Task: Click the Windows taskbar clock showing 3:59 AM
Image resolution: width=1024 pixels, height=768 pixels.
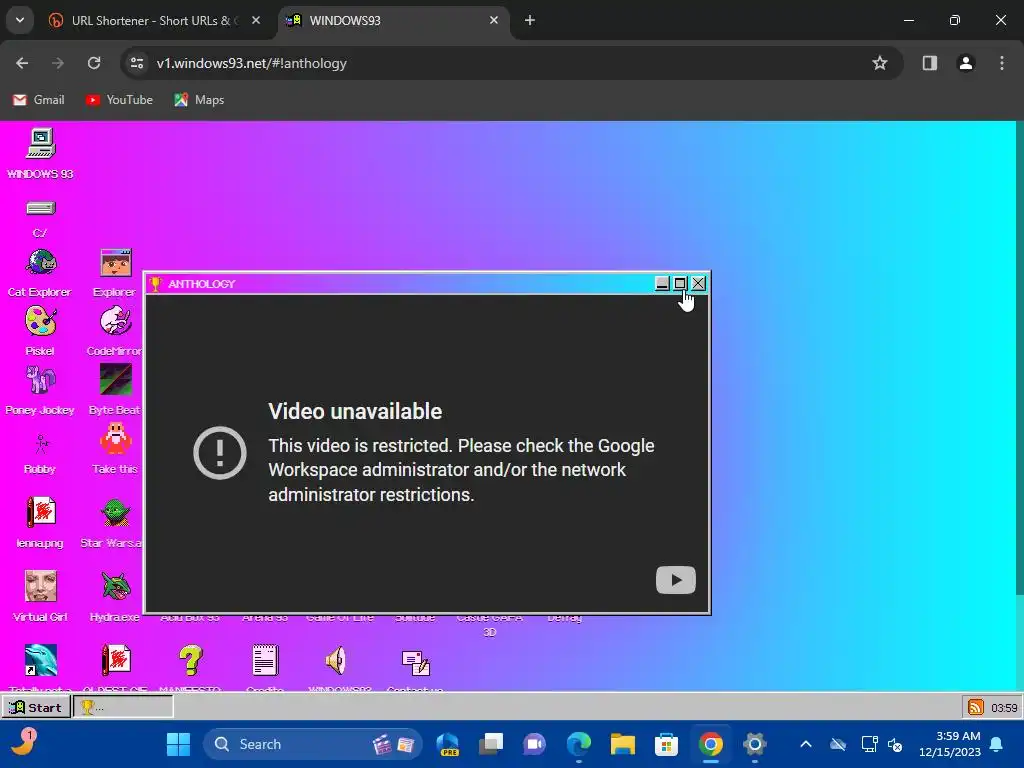Action: [950, 744]
